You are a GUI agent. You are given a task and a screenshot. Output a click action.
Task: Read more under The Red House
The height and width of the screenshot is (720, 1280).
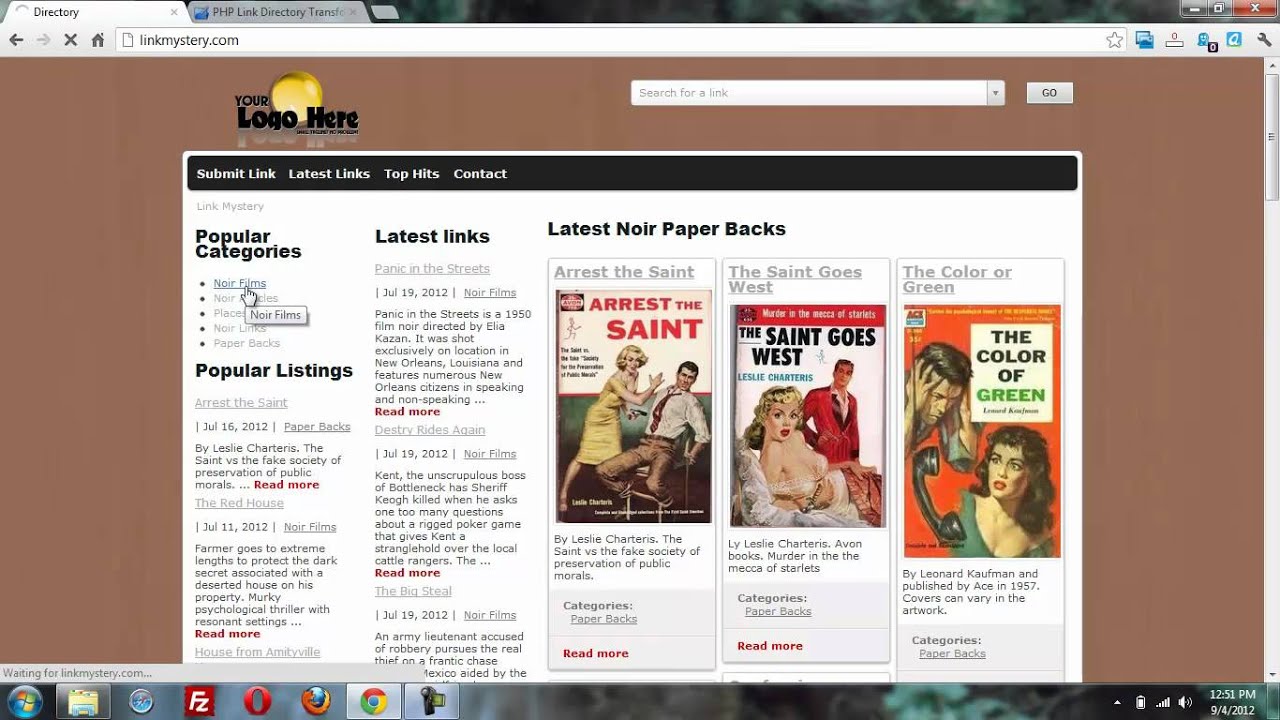[227, 634]
